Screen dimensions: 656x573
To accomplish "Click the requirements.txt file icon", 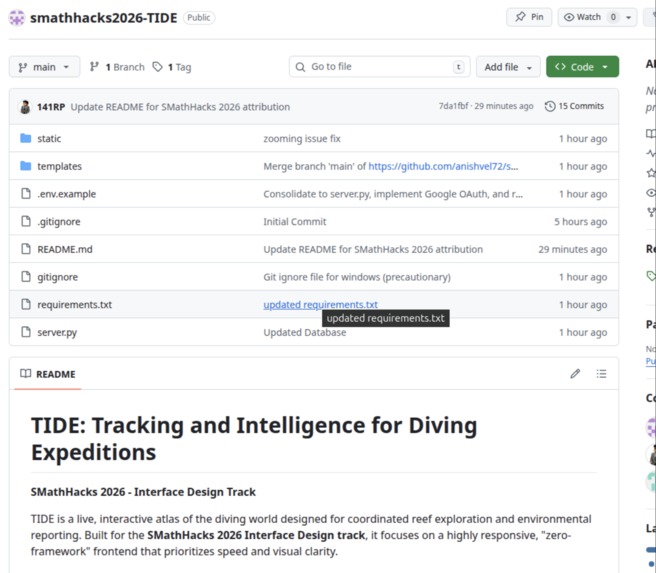I will 26,304.
